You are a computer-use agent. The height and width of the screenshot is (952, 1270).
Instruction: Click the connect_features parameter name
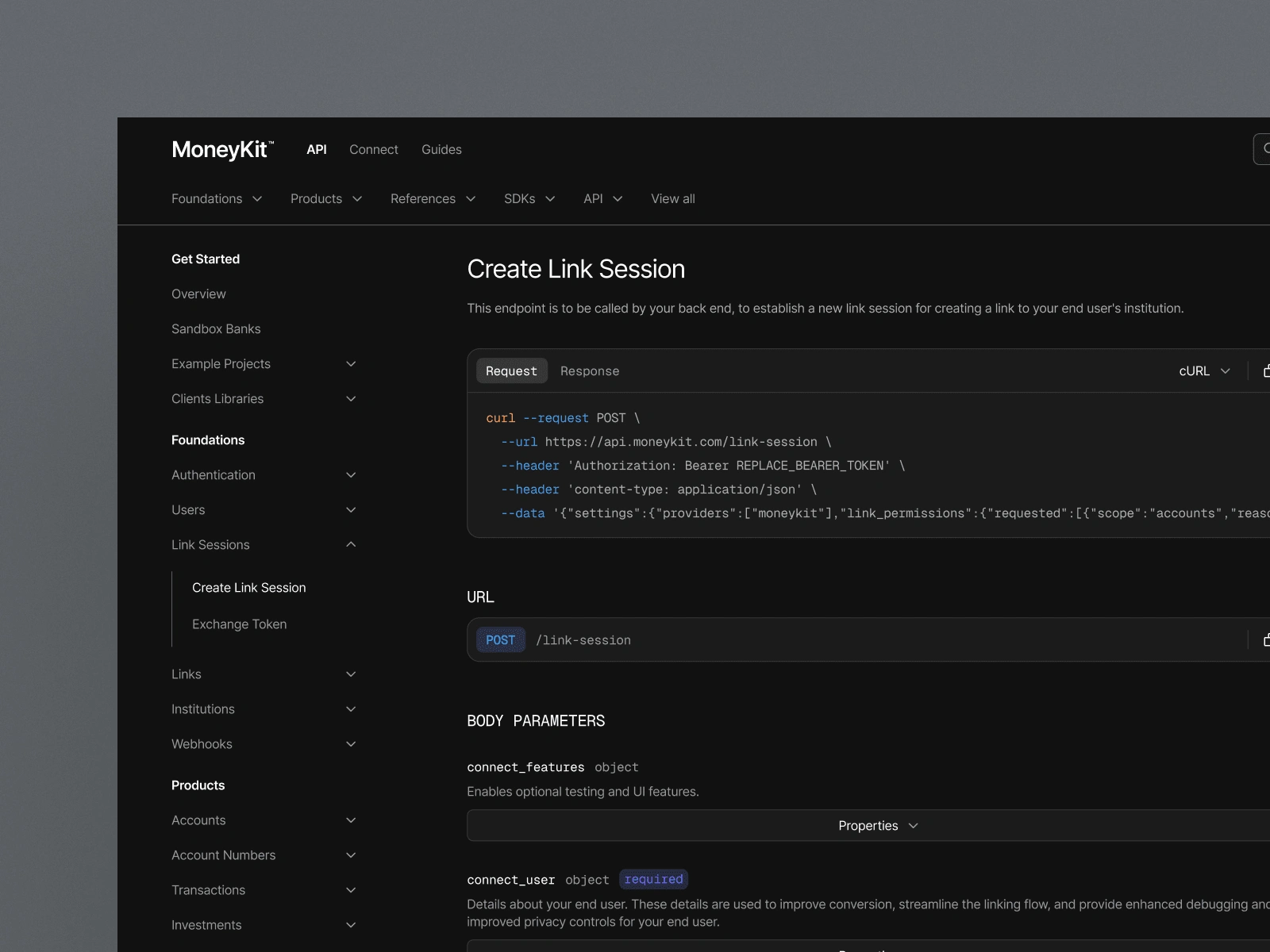click(525, 767)
